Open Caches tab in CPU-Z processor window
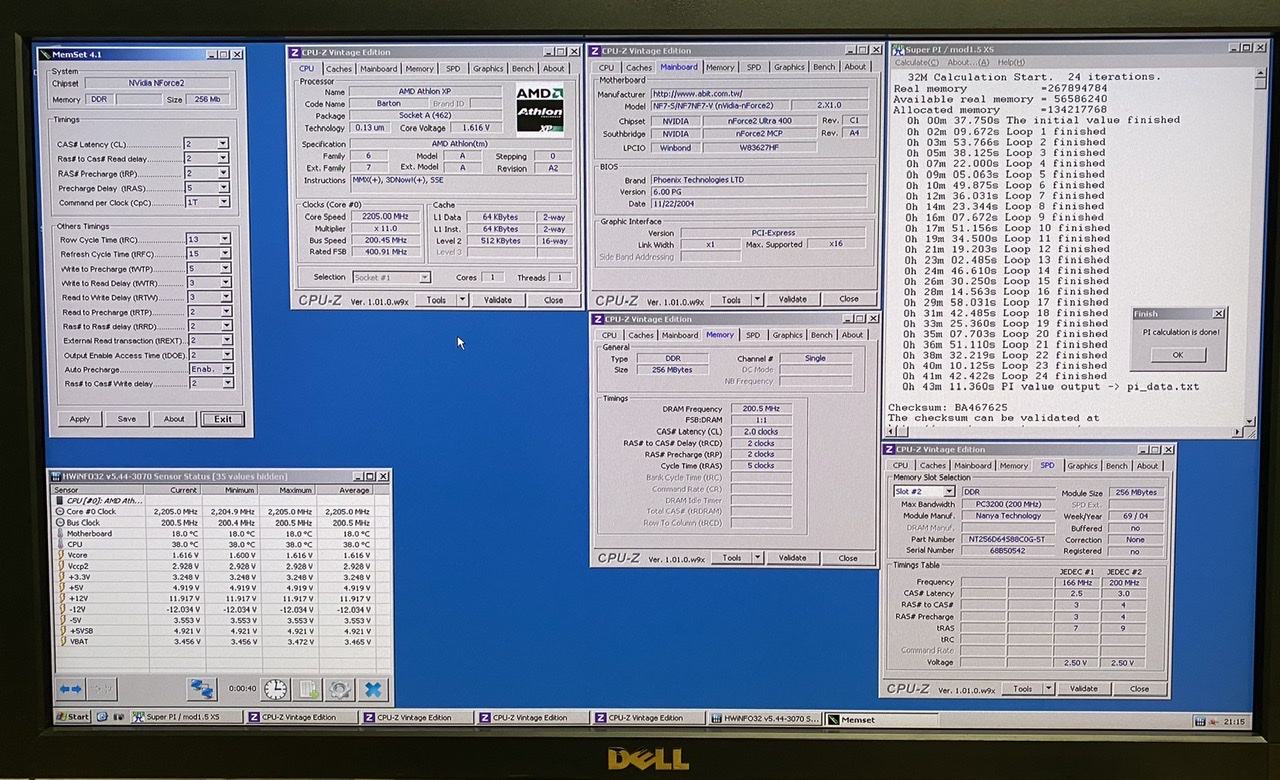Screen dimensions: 1280x780 click(339, 69)
